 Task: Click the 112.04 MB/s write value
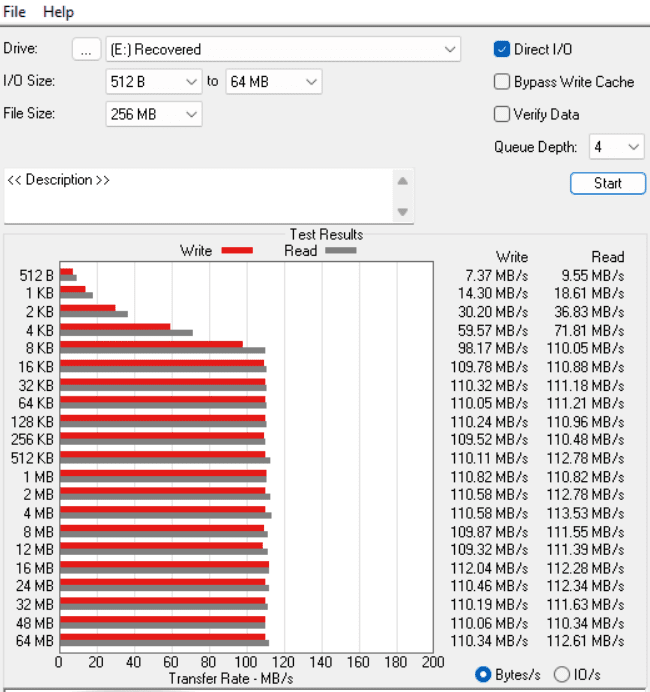coord(489,568)
